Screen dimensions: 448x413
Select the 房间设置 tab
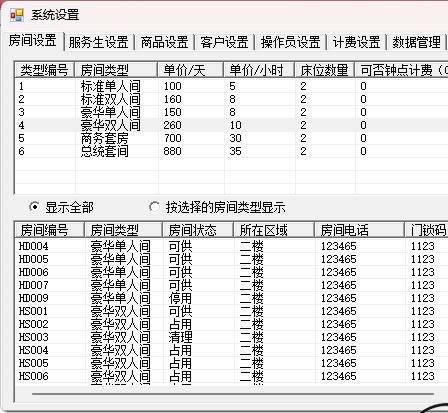coord(32,41)
